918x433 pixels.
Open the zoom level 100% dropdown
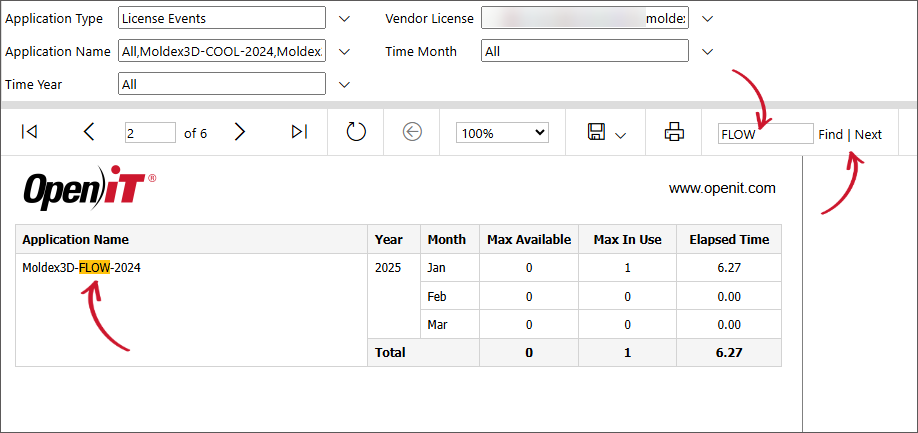(x=502, y=132)
